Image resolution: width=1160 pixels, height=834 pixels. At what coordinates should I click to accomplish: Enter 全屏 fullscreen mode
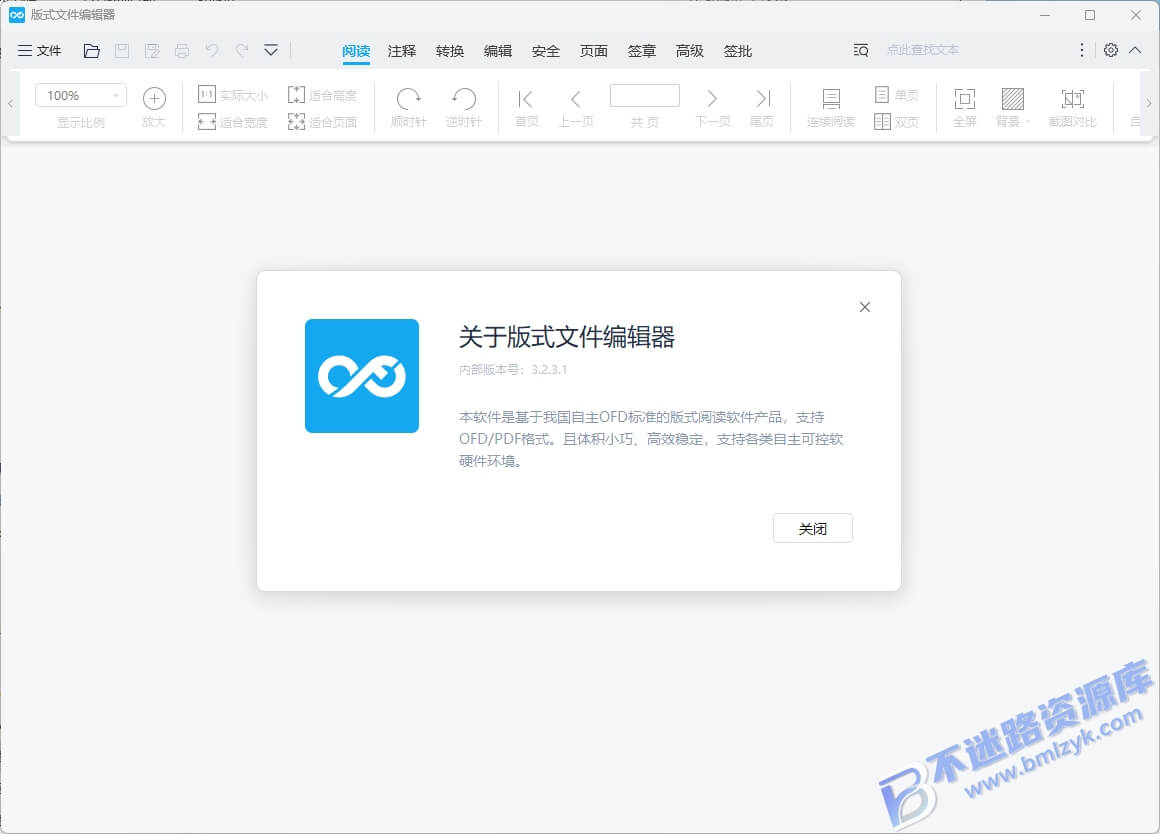click(965, 107)
